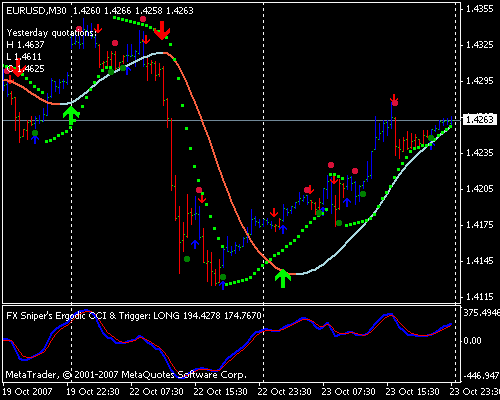This screenshot has width=500, height=400.
Task: Select the blue up arrow below the lowest candle
Action: tap(223, 285)
